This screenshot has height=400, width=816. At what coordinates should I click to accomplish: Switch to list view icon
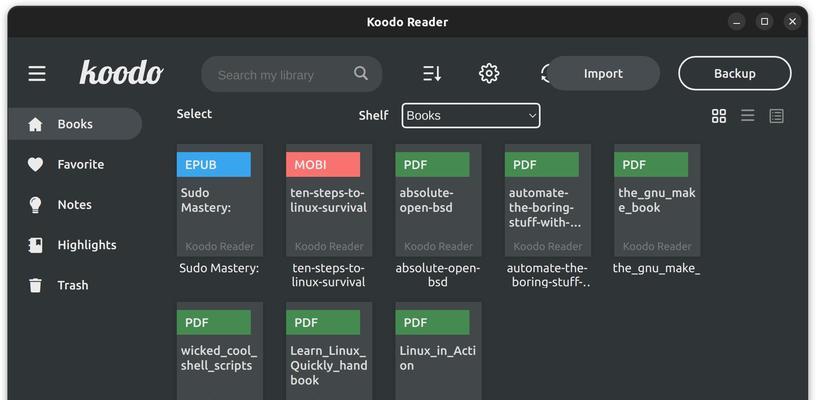click(747, 115)
